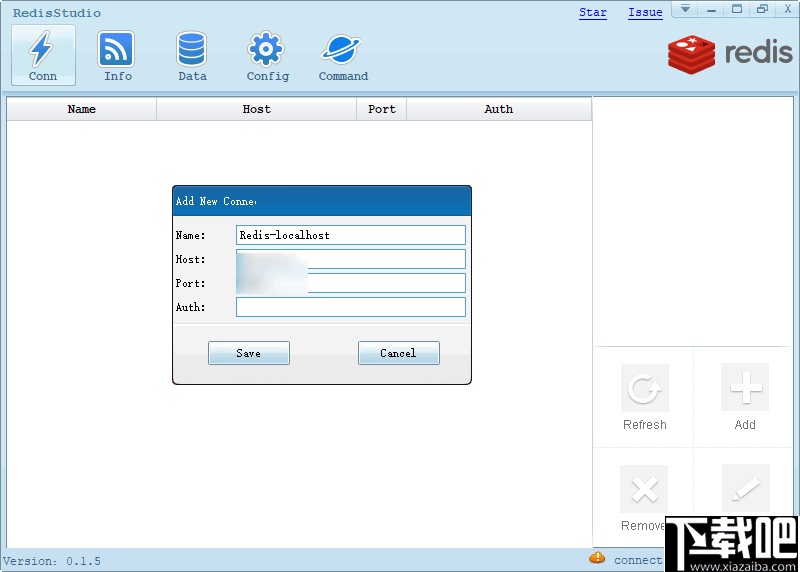Click the Add New Conne dialog title
Screen dimensions: 800x572
[x=216, y=202]
